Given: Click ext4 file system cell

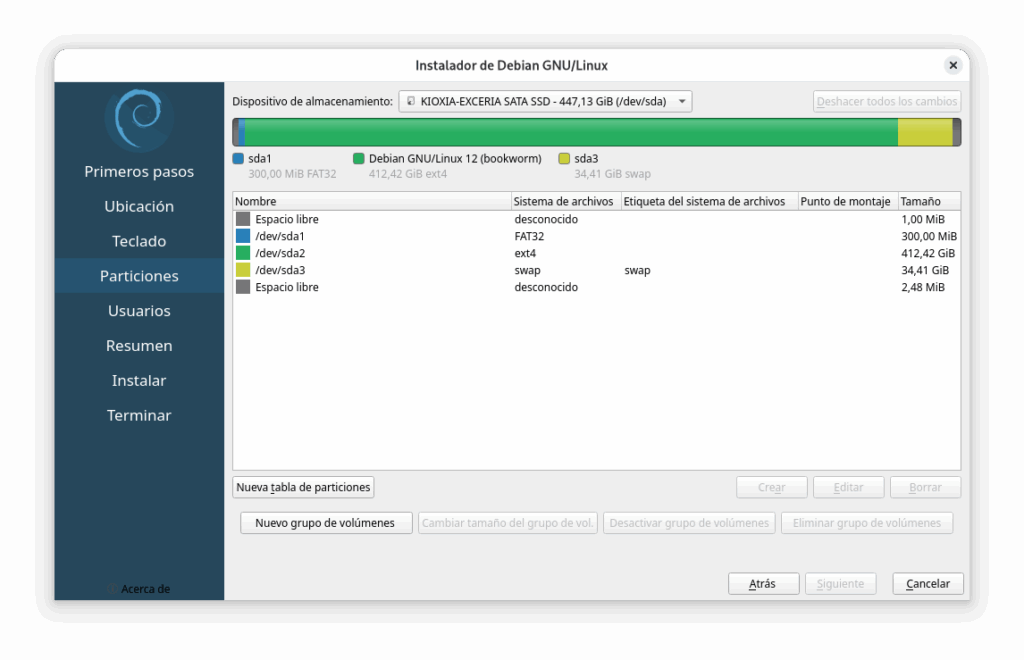Looking at the screenshot, I should click(x=525, y=253).
